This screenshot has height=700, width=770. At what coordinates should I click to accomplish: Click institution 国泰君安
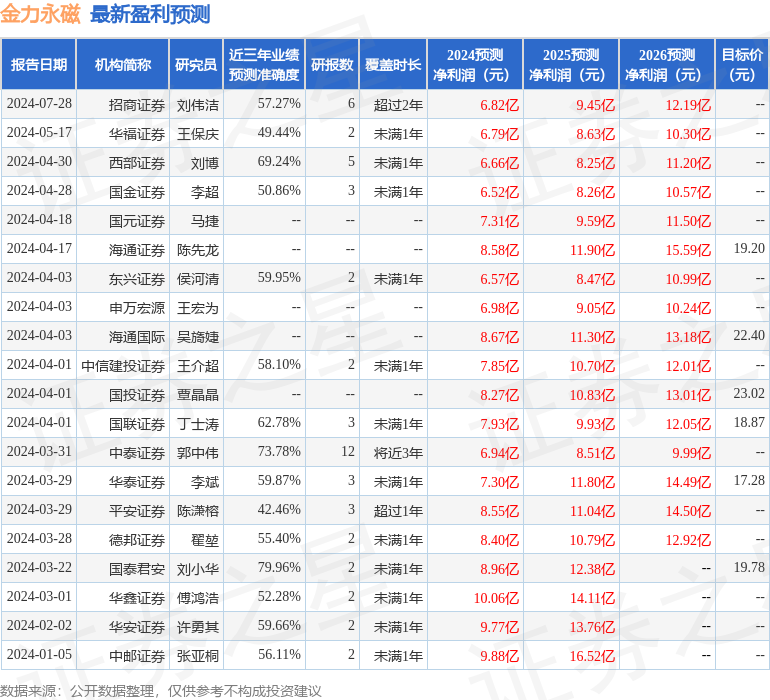pos(137,569)
